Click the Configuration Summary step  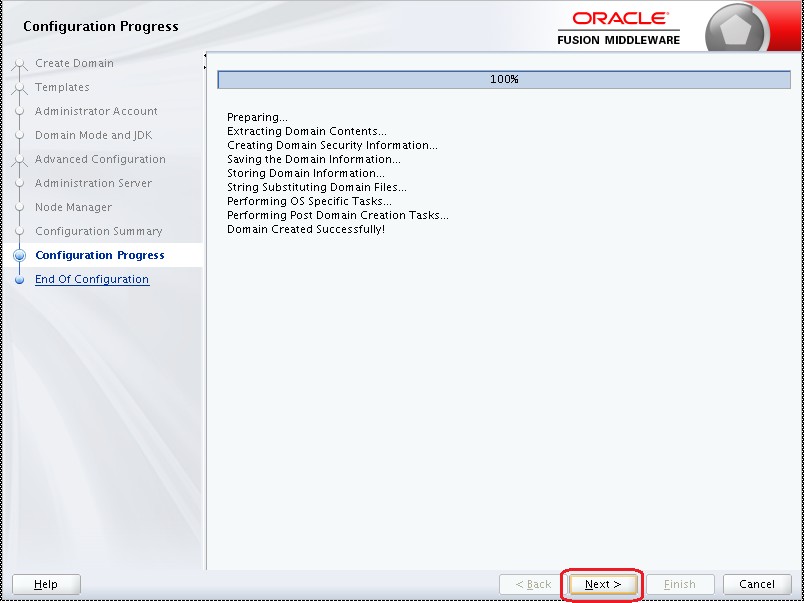[98, 231]
